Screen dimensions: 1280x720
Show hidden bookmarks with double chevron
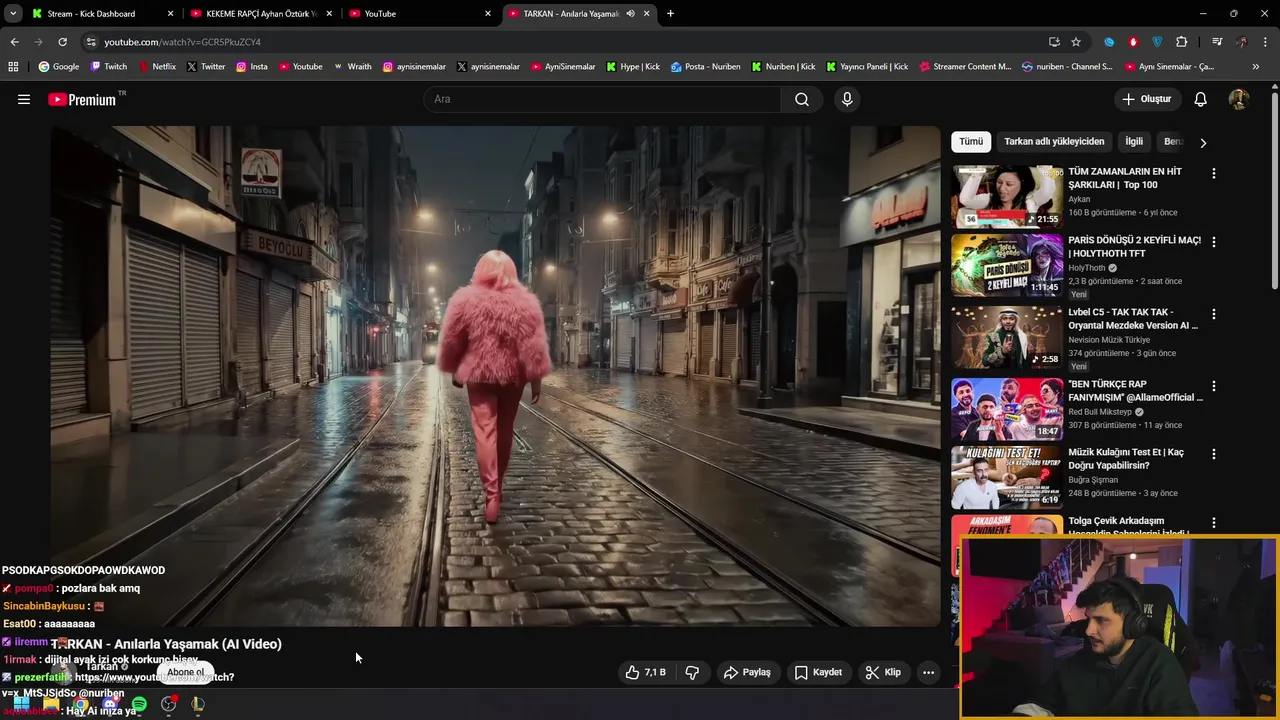click(1256, 67)
